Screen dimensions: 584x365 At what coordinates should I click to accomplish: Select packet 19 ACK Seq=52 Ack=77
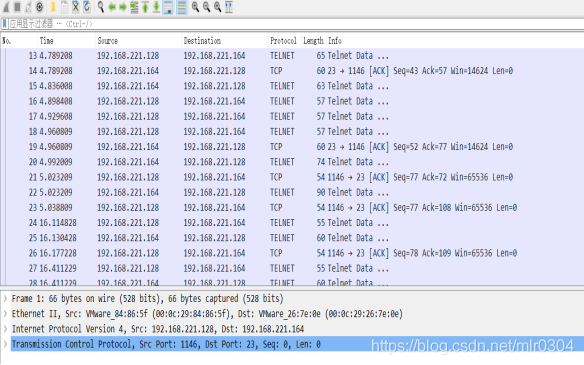pyautogui.click(x=292, y=147)
